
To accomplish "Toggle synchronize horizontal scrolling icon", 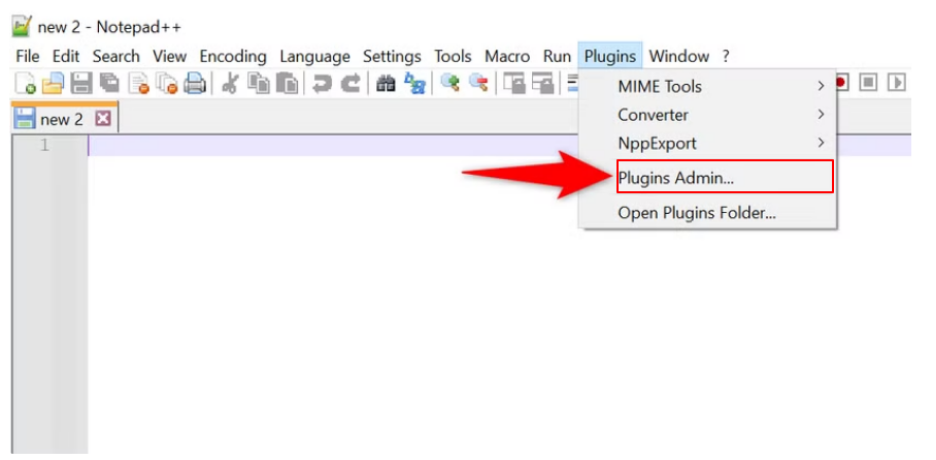I will point(542,84).
